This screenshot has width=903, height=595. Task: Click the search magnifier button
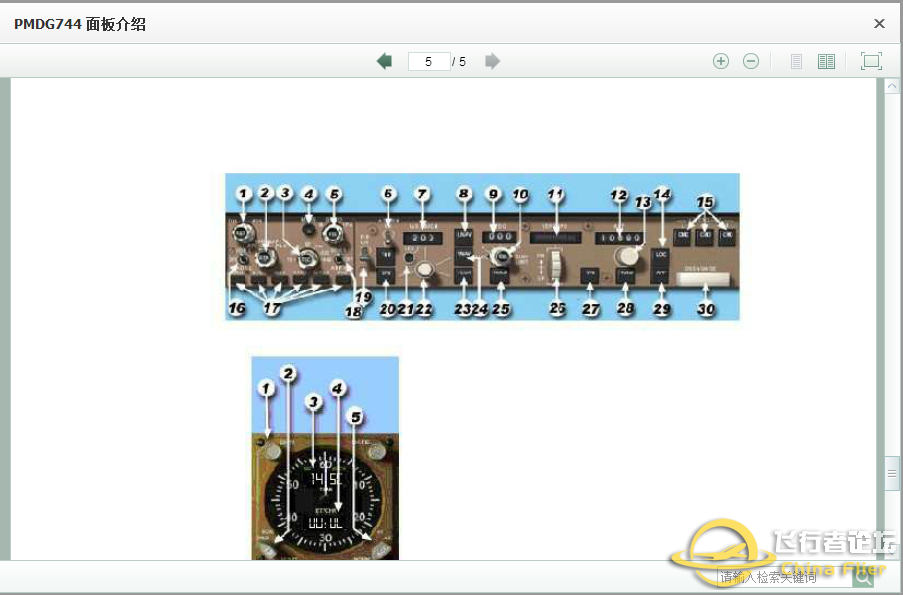coord(863,576)
